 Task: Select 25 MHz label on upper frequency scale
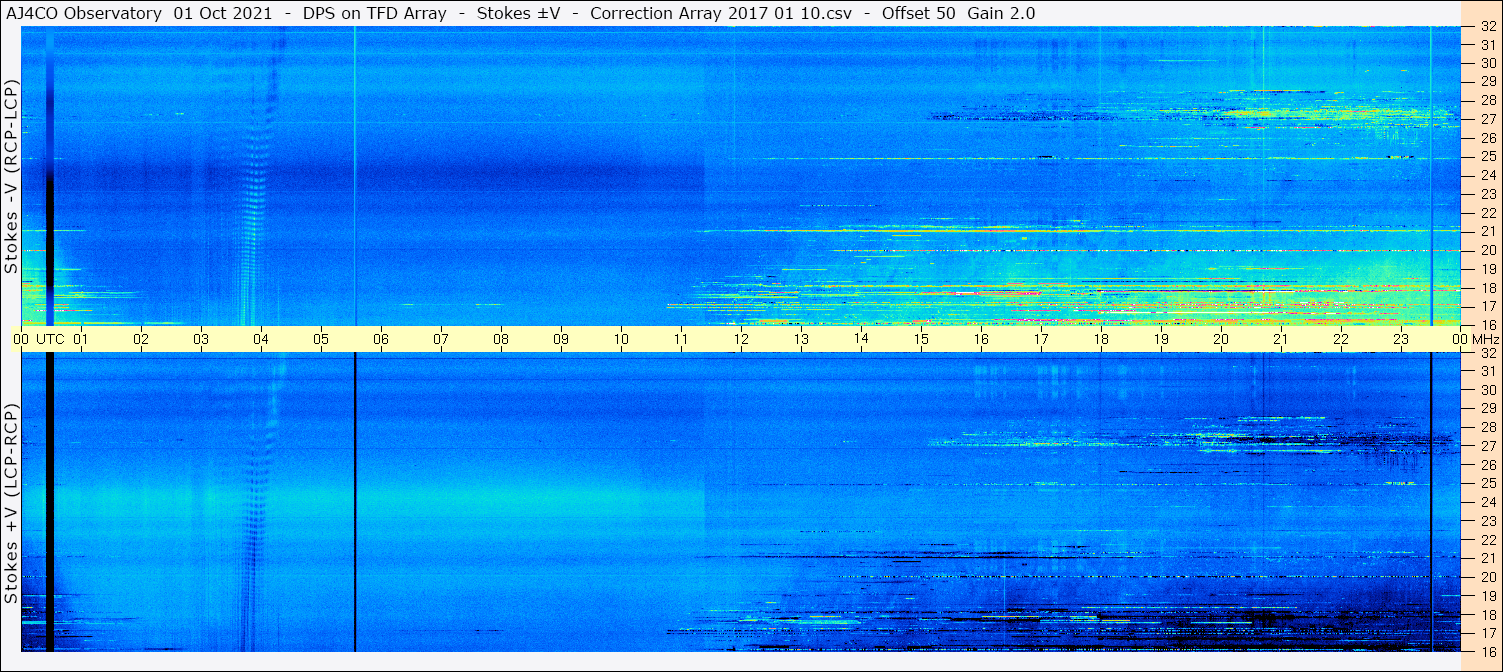pos(1486,157)
